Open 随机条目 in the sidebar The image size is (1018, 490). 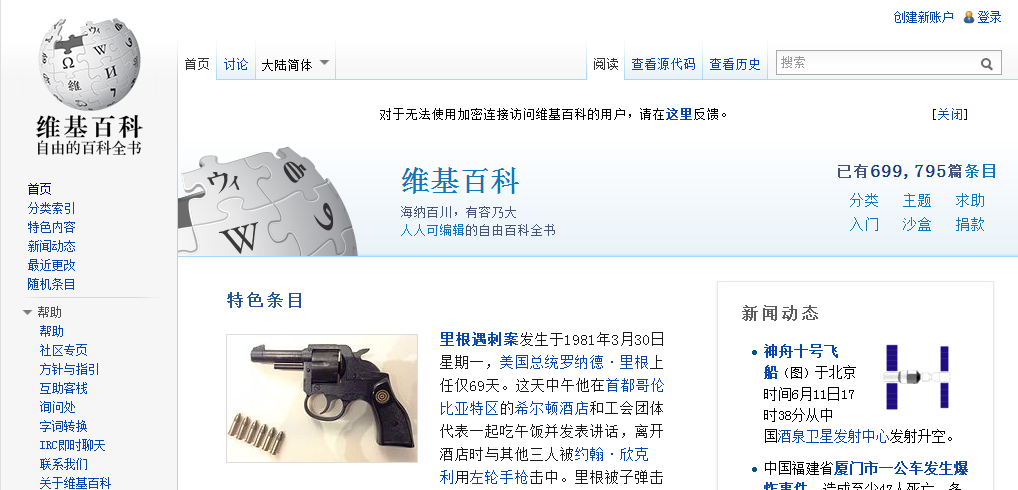(x=51, y=284)
